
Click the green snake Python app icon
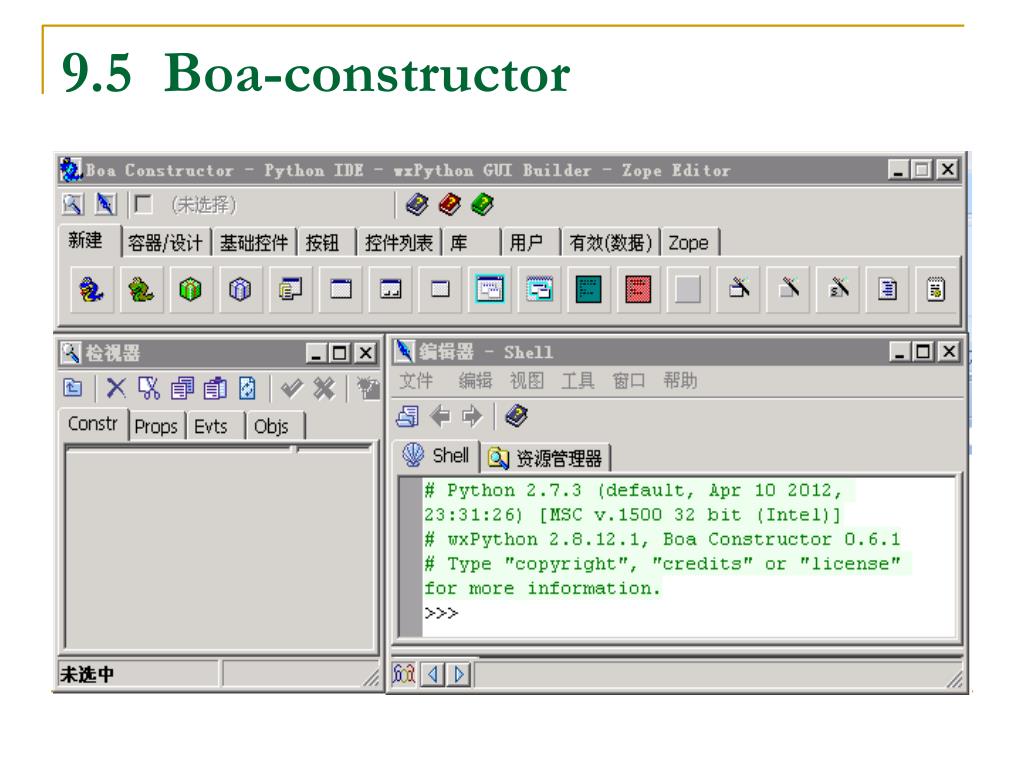[x=141, y=289]
